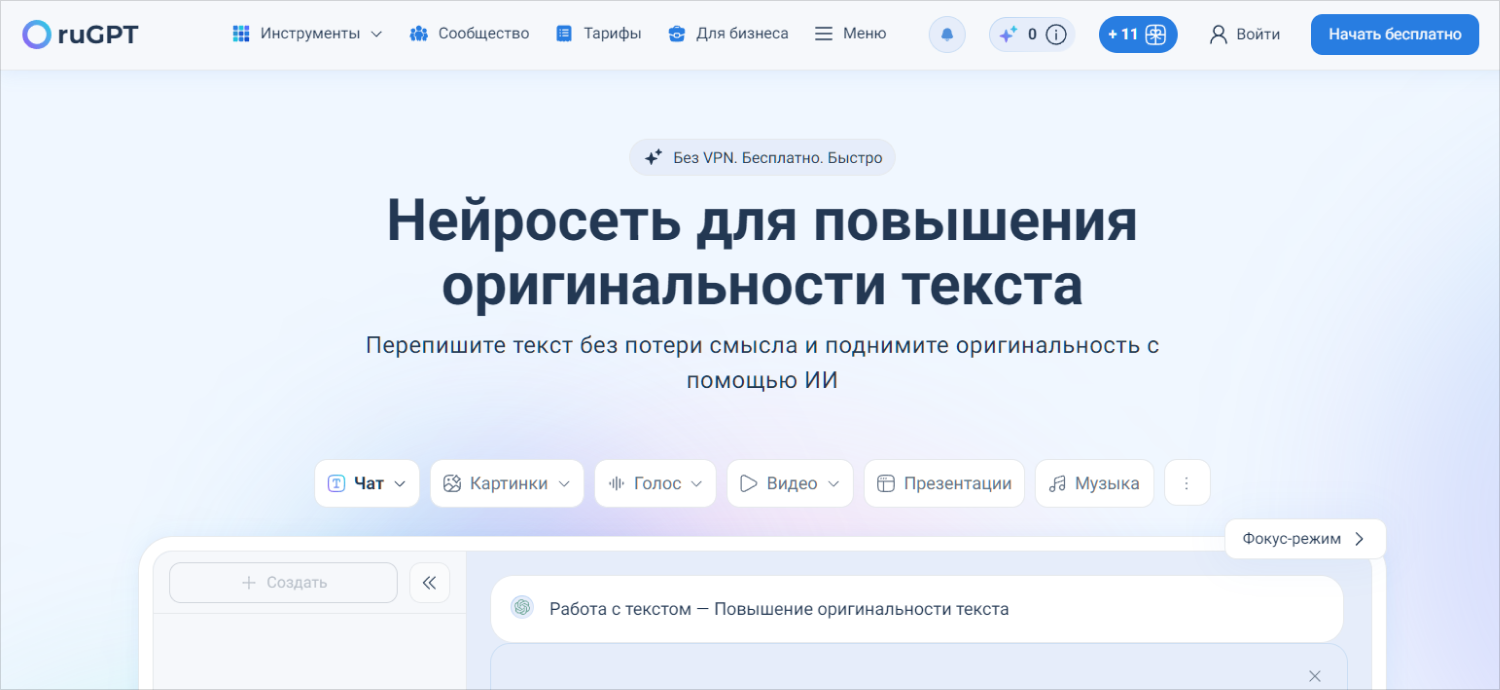This screenshot has width=1500, height=690.
Task: Select the Презентации tab
Action: (x=944, y=483)
